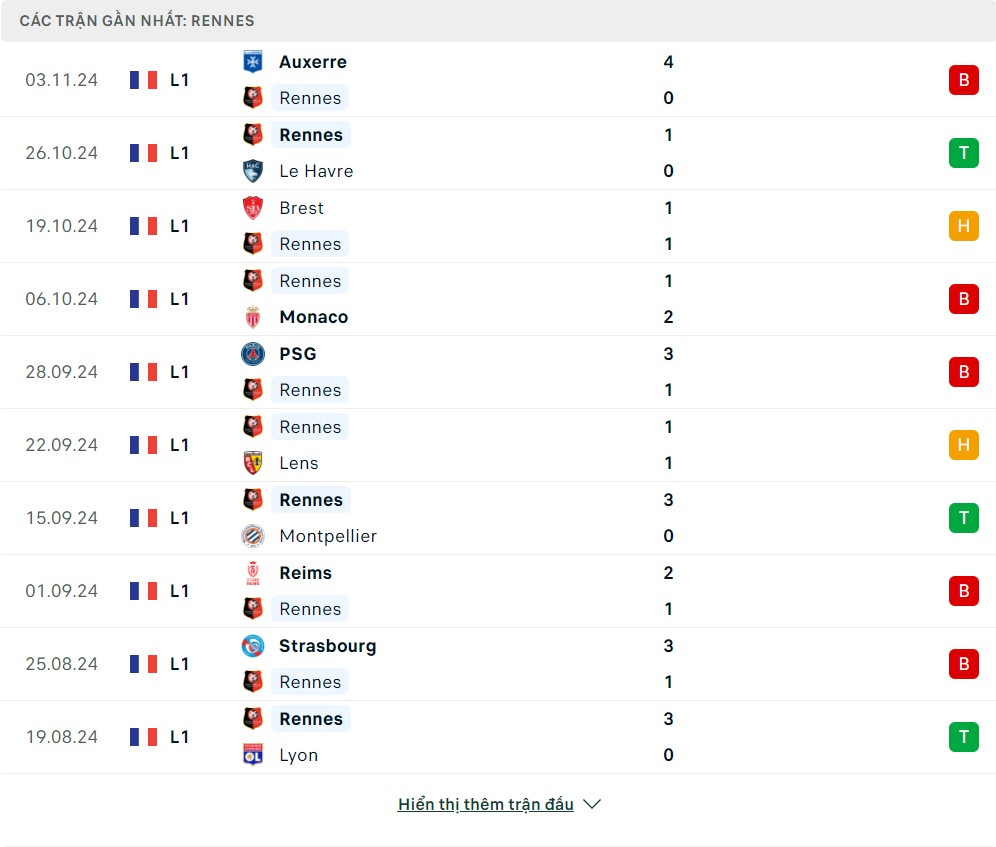Open the Auxerre team name link
Screen dimensions: 996x847
point(313,62)
